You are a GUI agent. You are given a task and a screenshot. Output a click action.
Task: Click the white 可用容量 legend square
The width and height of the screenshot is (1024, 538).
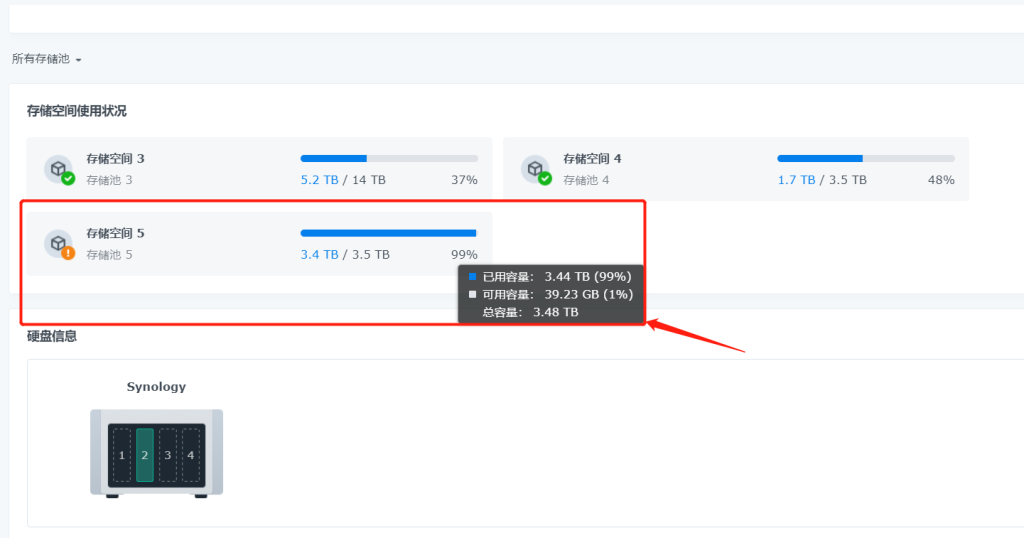pos(472,294)
